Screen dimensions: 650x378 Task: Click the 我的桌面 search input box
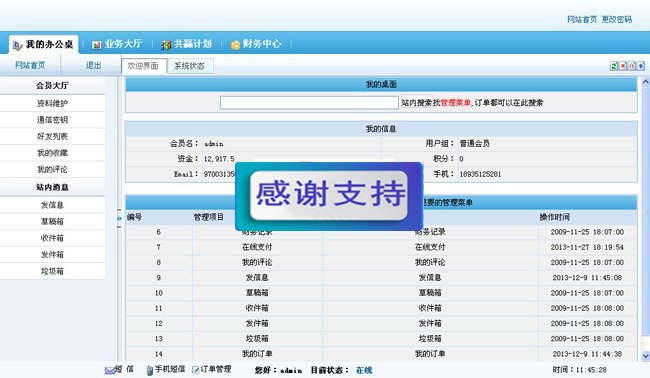[309, 103]
